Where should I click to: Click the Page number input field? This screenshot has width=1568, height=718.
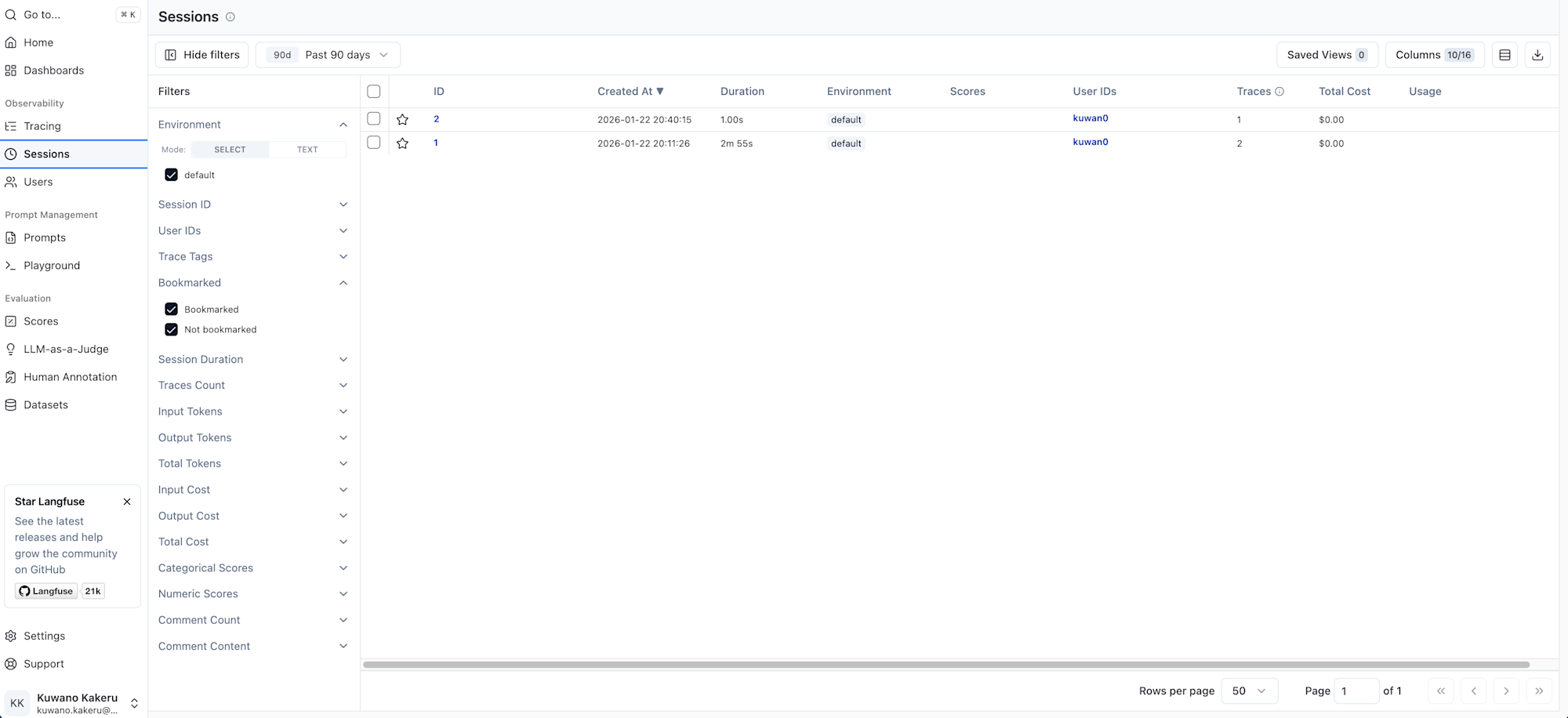pos(1356,691)
